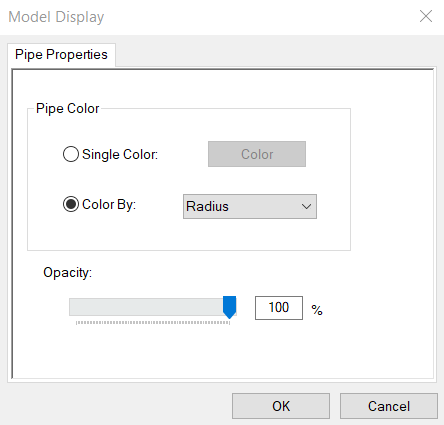The image size is (444, 425).
Task: Click the Color By label text
Action: point(109,205)
